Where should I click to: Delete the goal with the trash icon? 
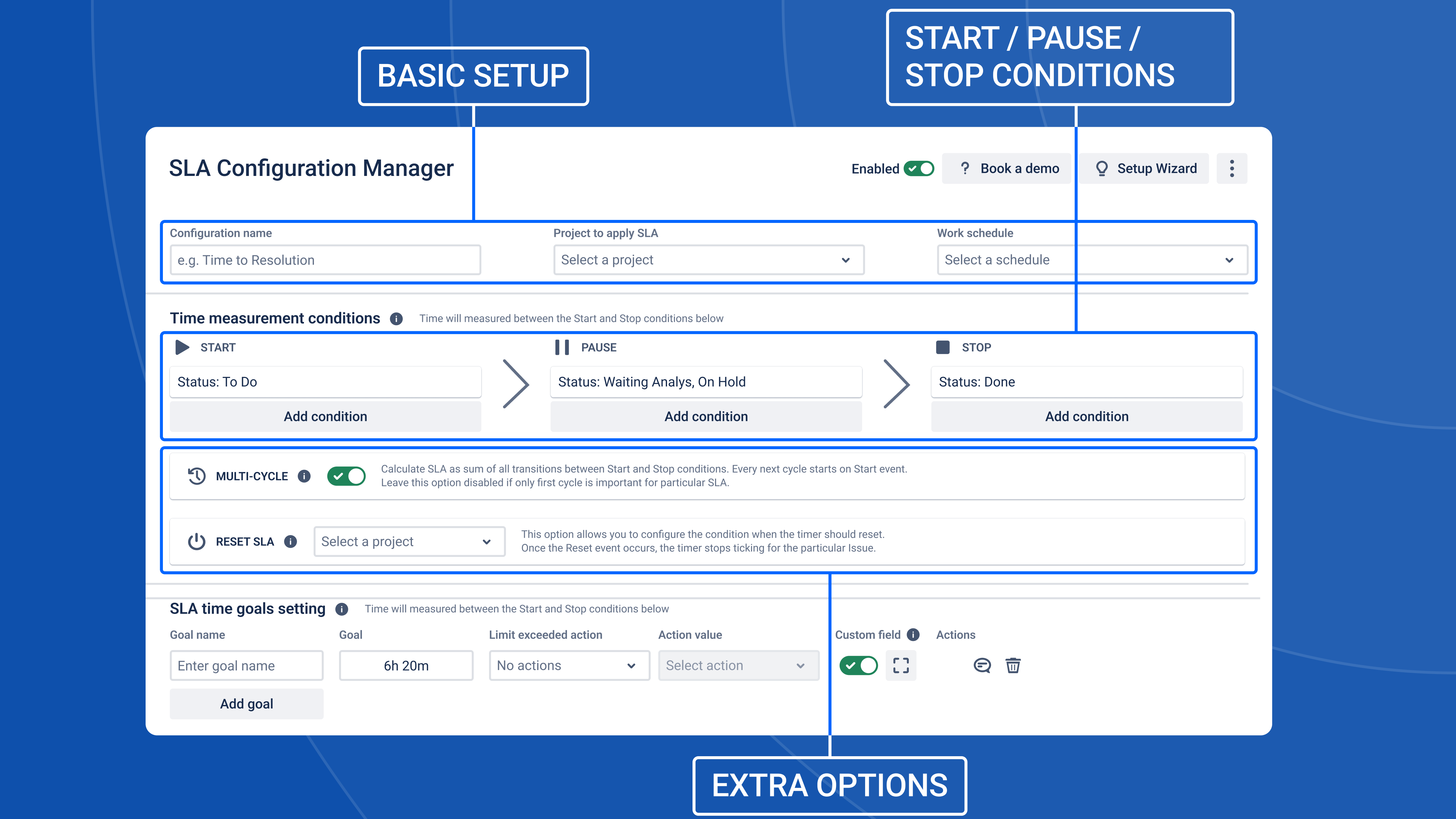(1013, 665)
